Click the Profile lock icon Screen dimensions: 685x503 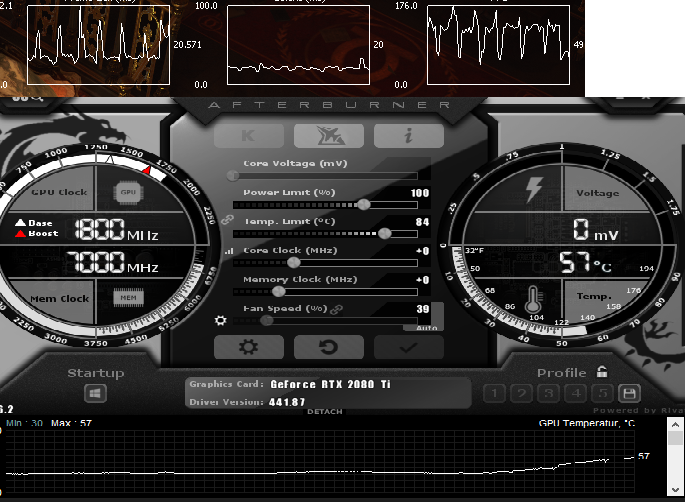602,372
